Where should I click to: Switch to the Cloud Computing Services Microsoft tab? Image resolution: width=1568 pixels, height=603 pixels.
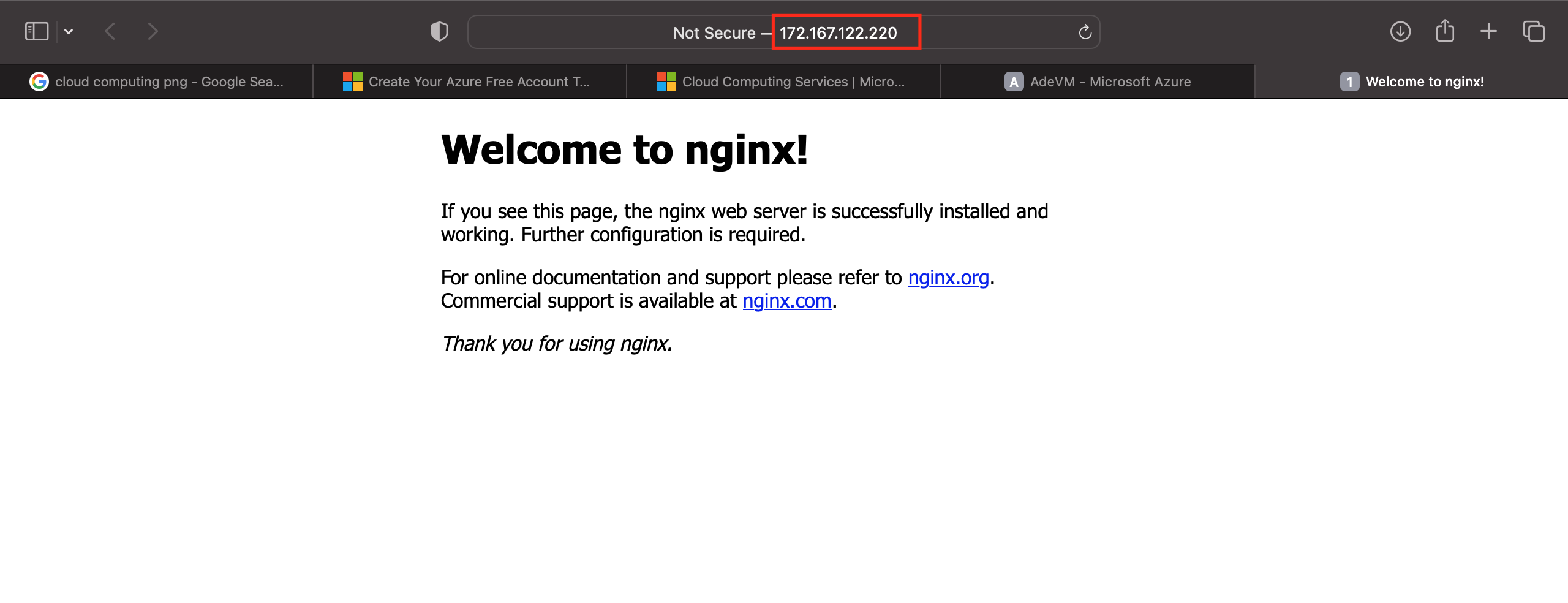(783, 82)
